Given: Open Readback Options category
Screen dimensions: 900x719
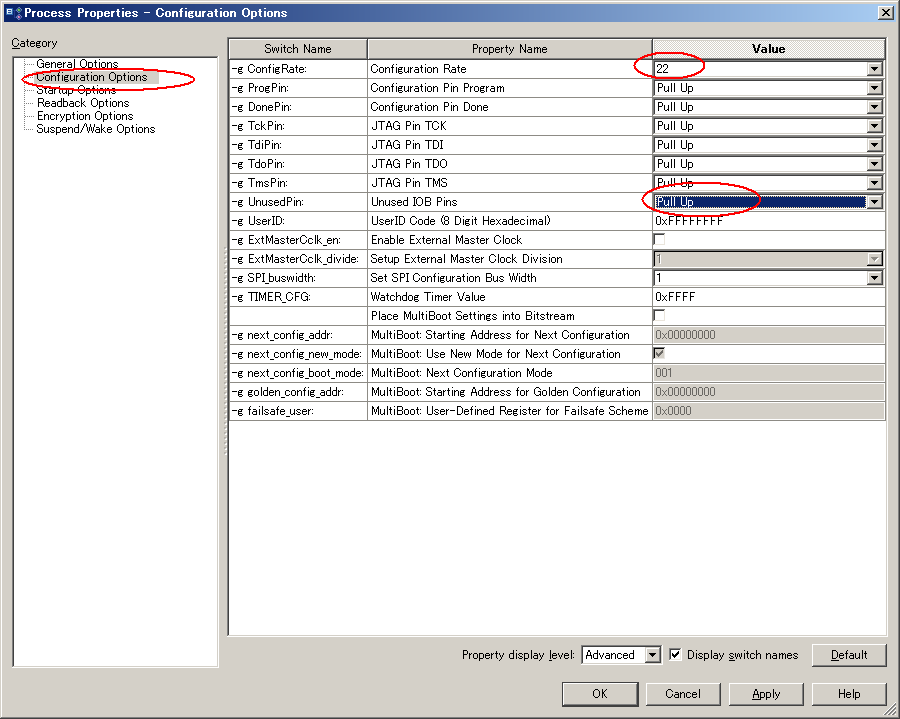Looking at the screenshot, I should [83, 103].
